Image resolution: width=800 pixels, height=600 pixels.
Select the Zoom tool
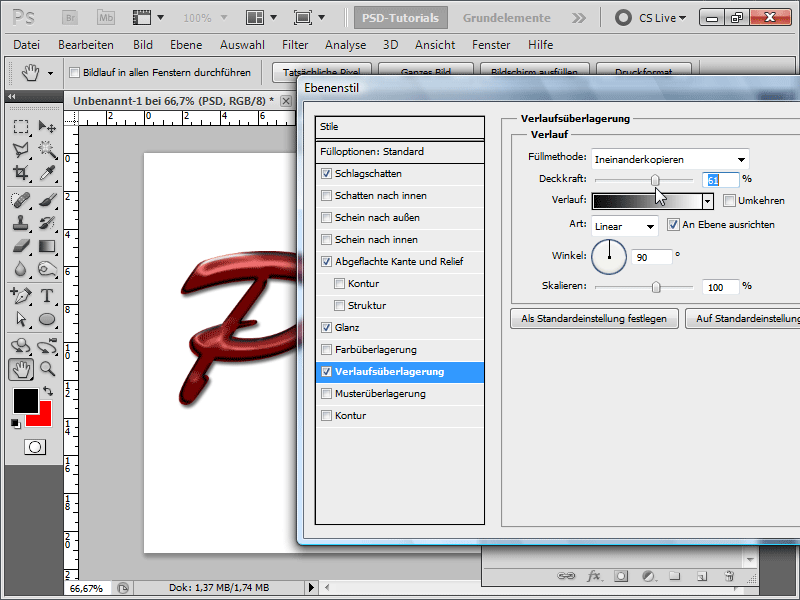(47, 369)
